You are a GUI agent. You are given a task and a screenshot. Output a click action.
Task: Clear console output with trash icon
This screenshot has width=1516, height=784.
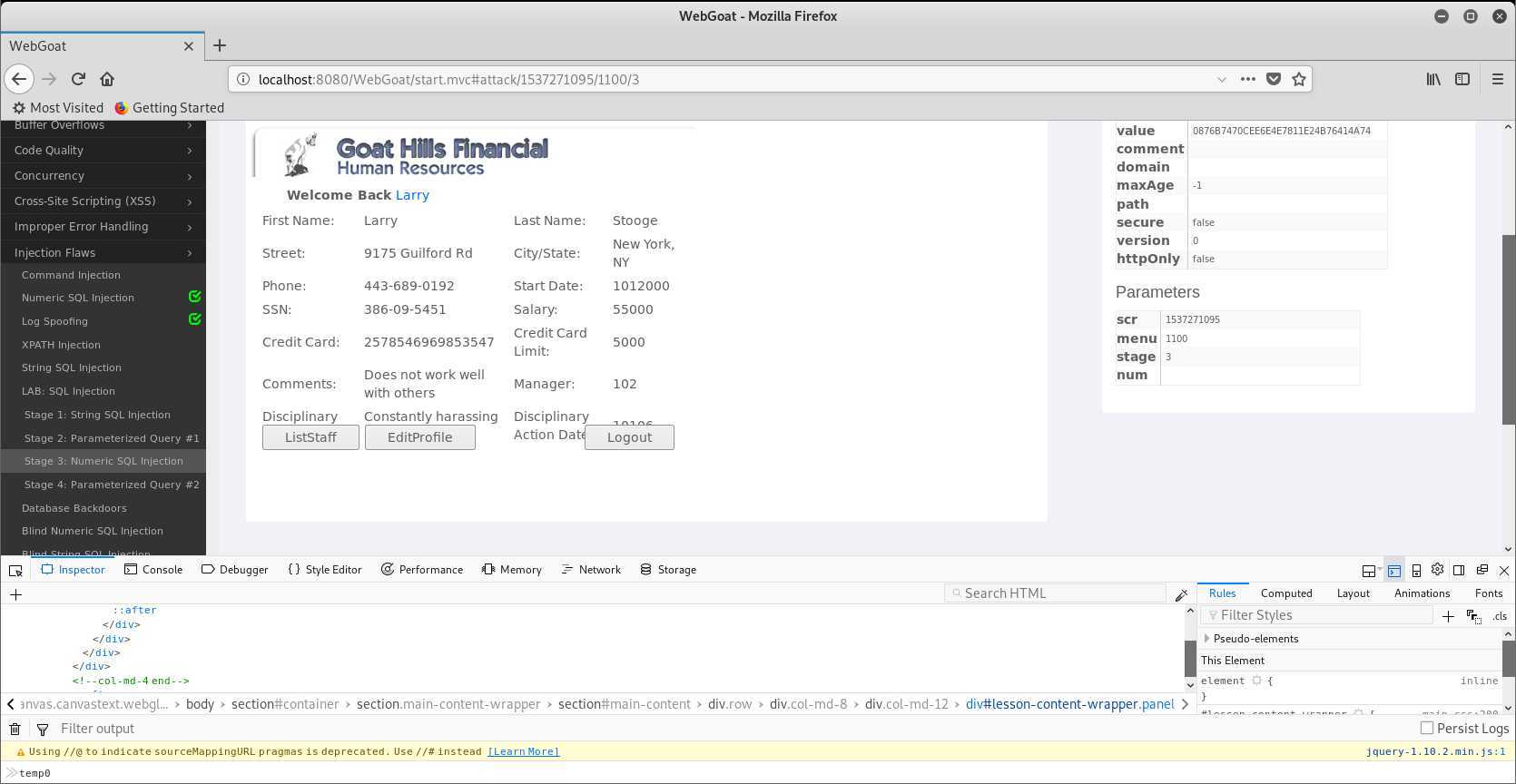tap(15, 729)
